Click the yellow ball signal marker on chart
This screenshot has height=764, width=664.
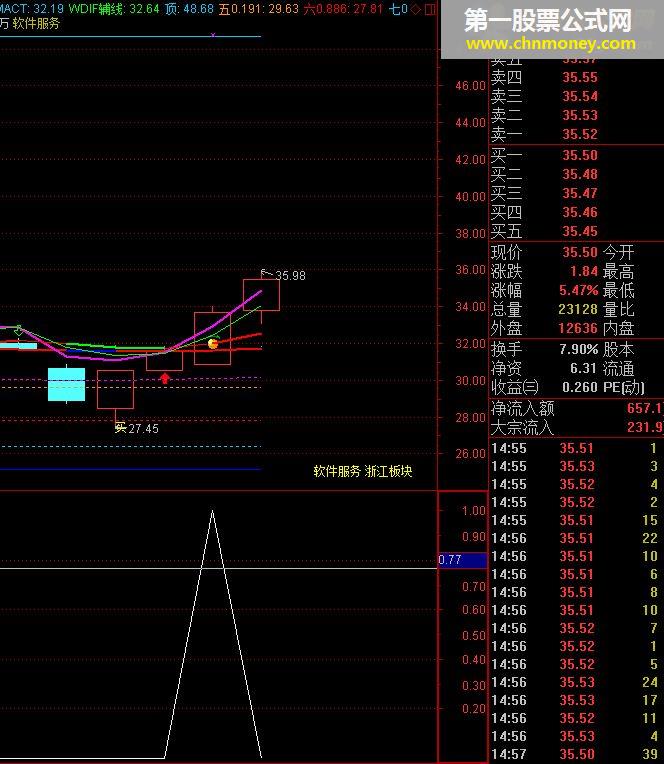tap(213, 344)
